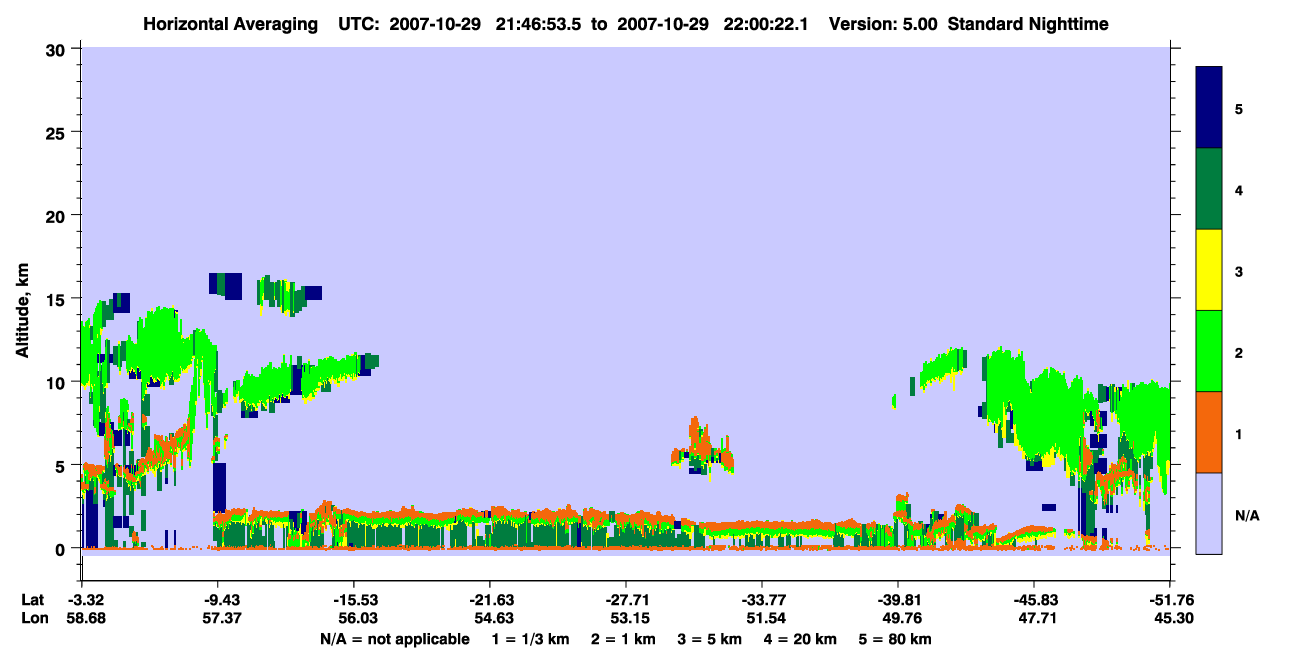Click the orange colorbar segment labeled 1
Viewport: 1300px width, 667px height.
(1209, 432)
